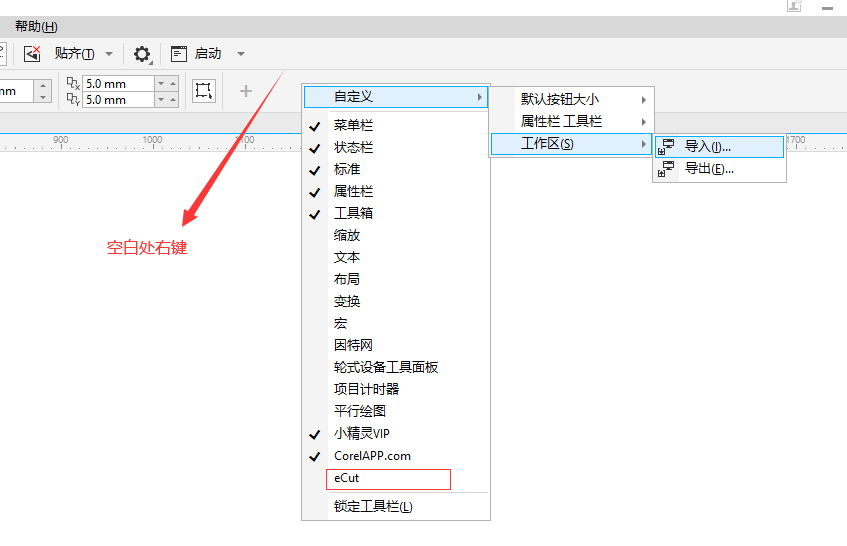Screen dimensions: 847x546
Task: Click the snap-off icon left of 贴齐
Action: 32,53
